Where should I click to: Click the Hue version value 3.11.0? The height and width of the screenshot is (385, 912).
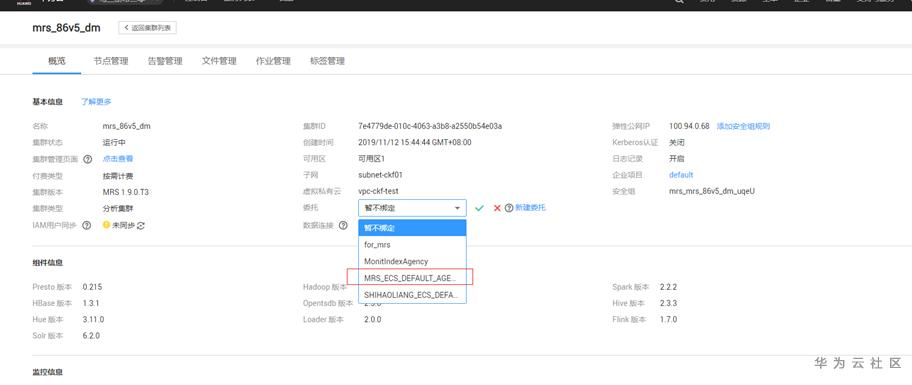pos(93,319)
